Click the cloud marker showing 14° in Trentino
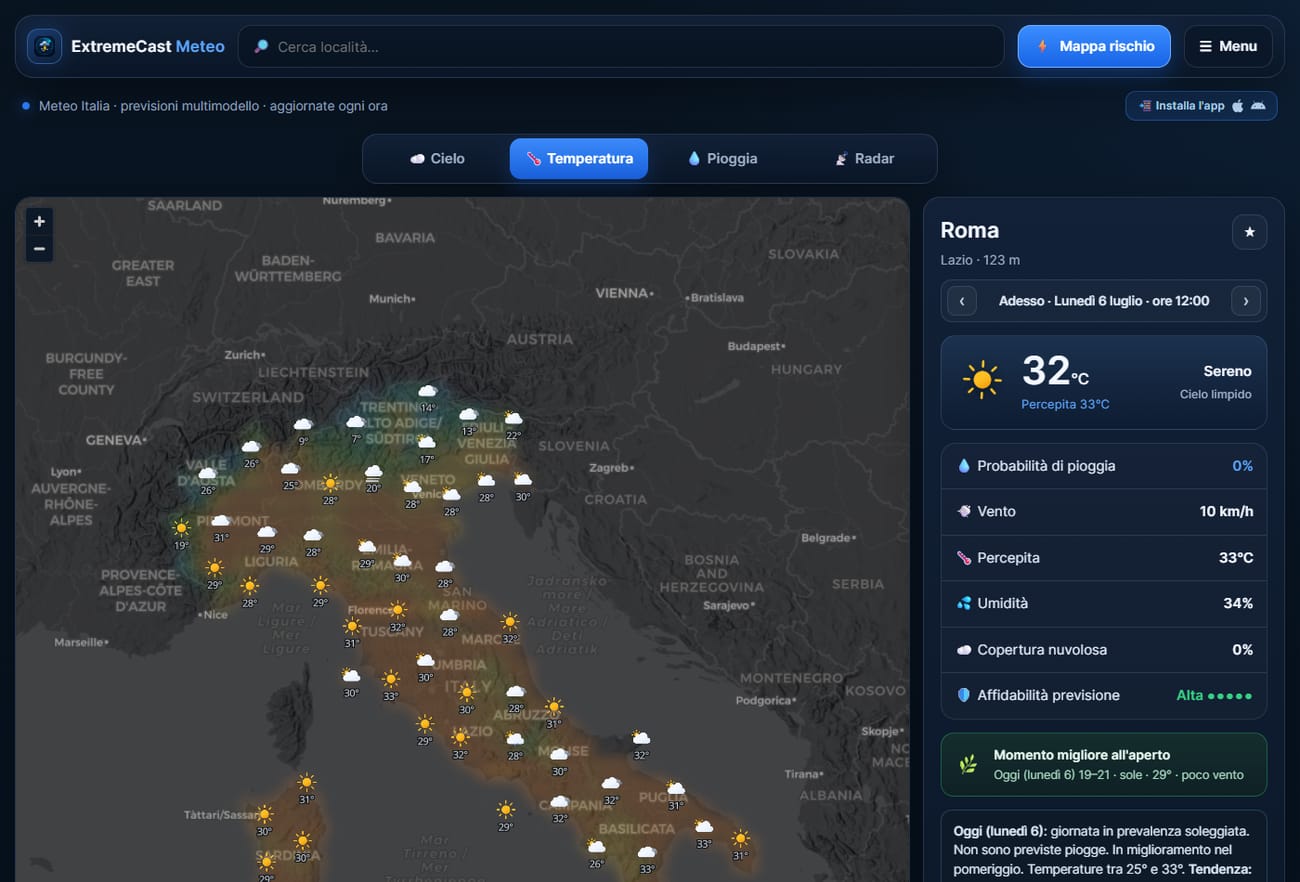Viewport: 1300px width, 882px height. click(x=428, y=396)
